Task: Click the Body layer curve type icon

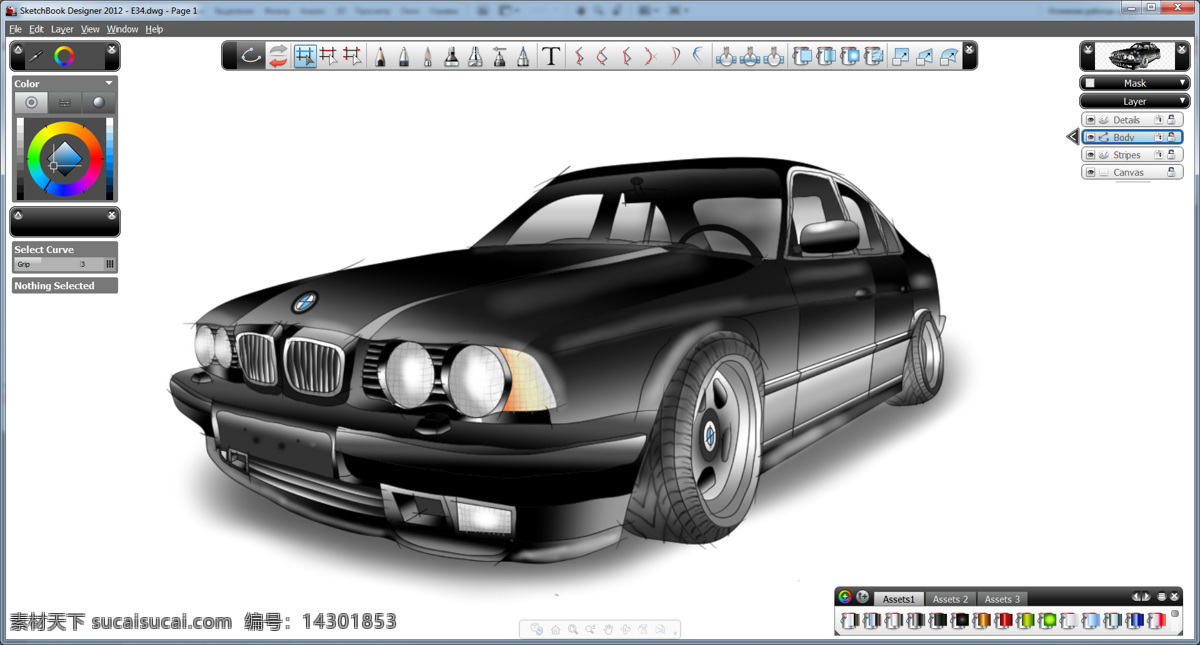Action: point(1103,137)
